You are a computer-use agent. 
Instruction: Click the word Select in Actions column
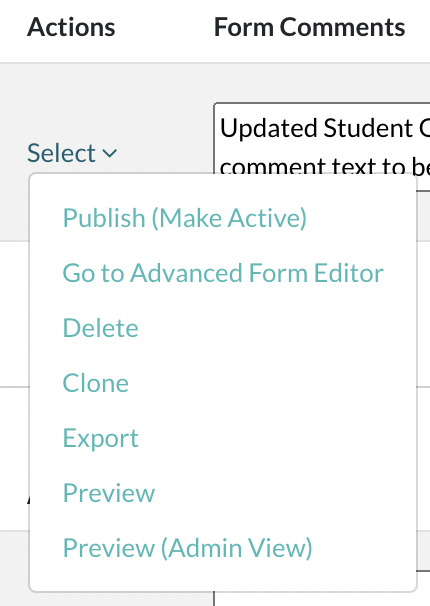[61, 153]
